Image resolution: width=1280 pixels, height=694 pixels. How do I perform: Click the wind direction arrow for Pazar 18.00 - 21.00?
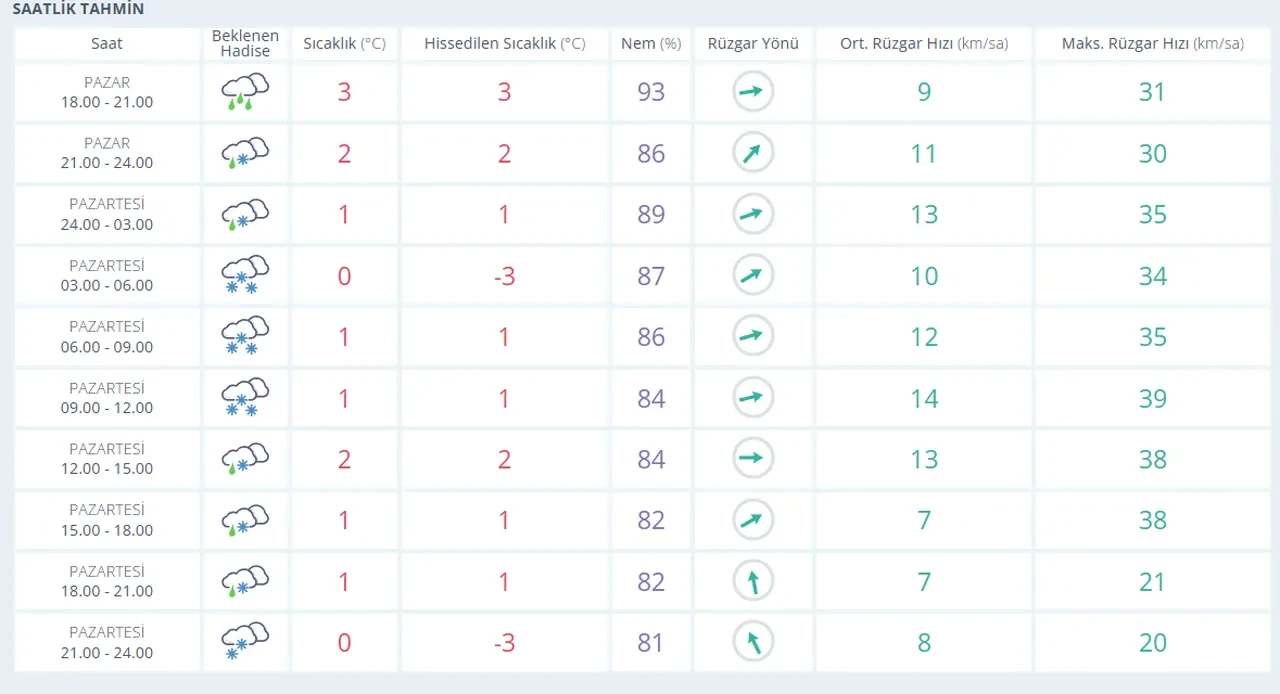pos(752,92)
